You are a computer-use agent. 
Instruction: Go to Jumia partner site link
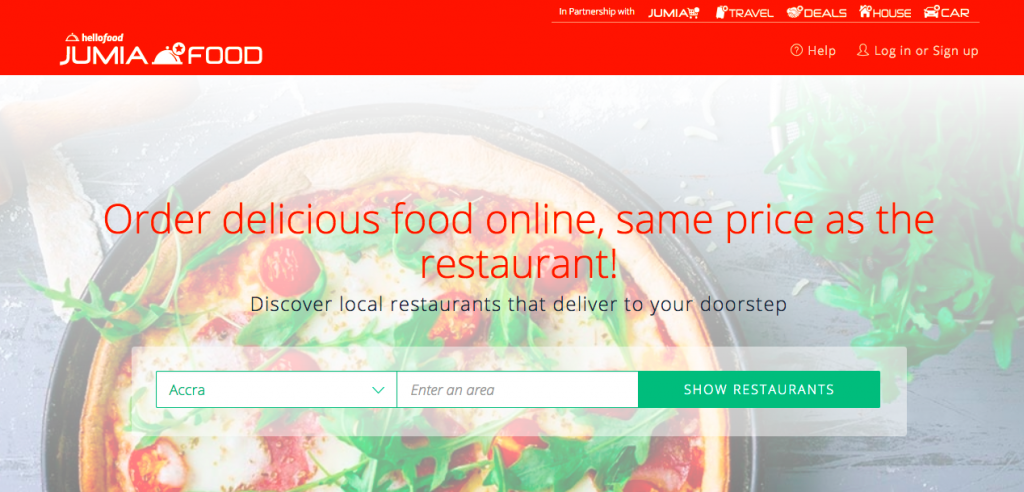pos(674,12)
